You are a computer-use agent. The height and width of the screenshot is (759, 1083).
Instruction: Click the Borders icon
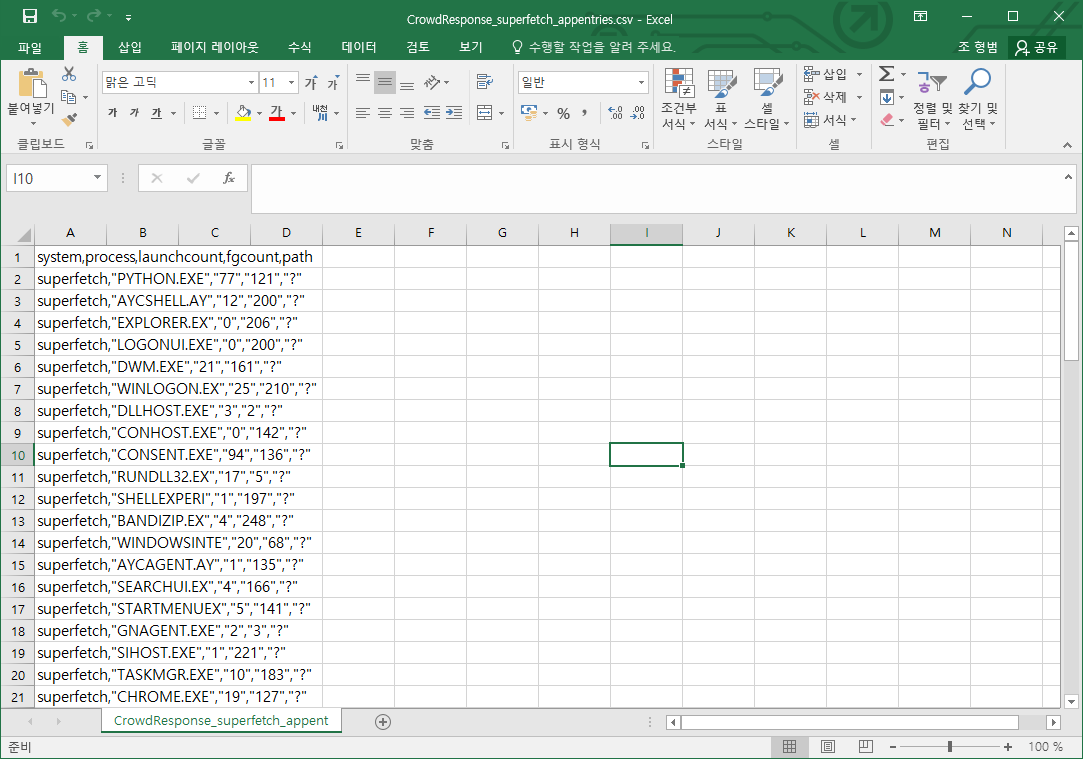pos(200,113)
